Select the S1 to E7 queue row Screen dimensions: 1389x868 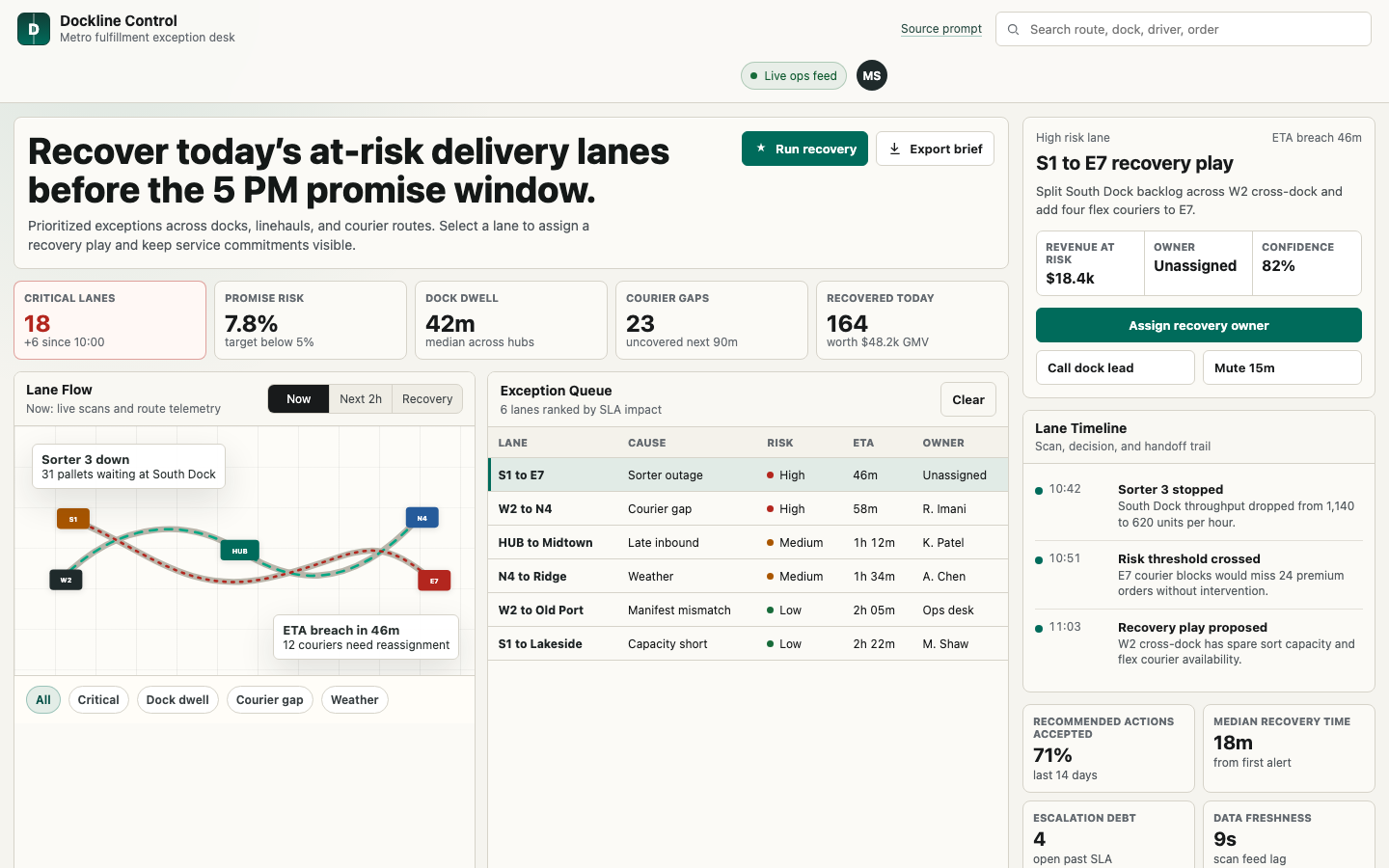coord(748,475)
